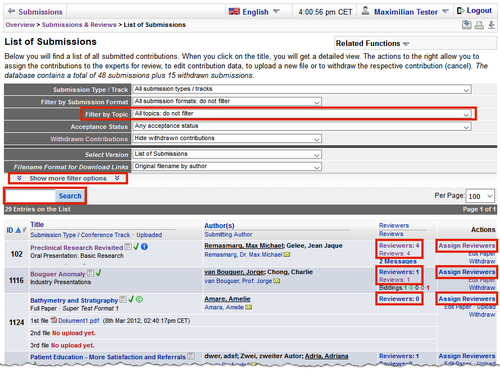Sort by Submitting Author header

(x=228, y=234)
